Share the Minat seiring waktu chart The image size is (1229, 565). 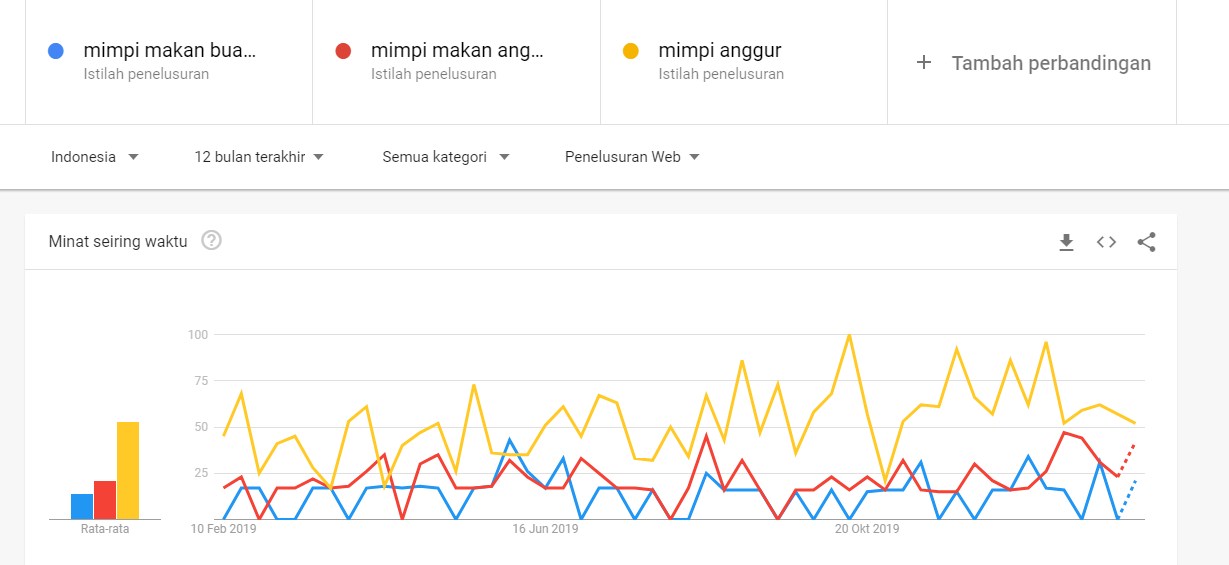(1146, 242)
